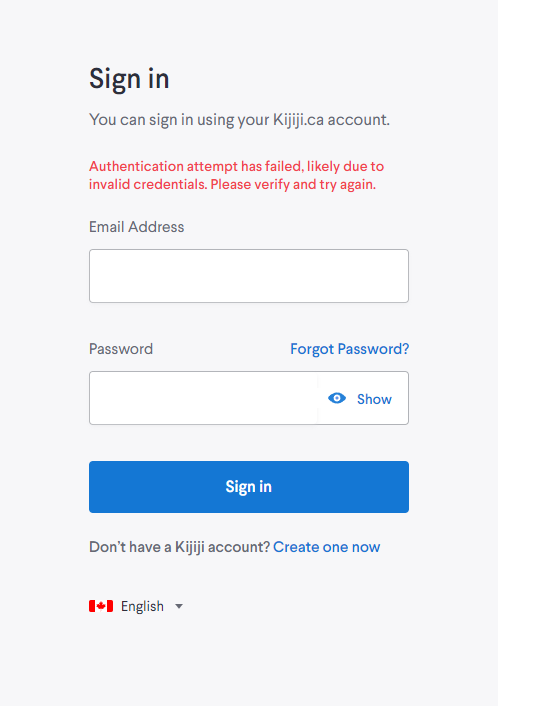This screenshot has width=546, height=706.
Task: Click the Sign in page heading
Action: tap(129, 78)
